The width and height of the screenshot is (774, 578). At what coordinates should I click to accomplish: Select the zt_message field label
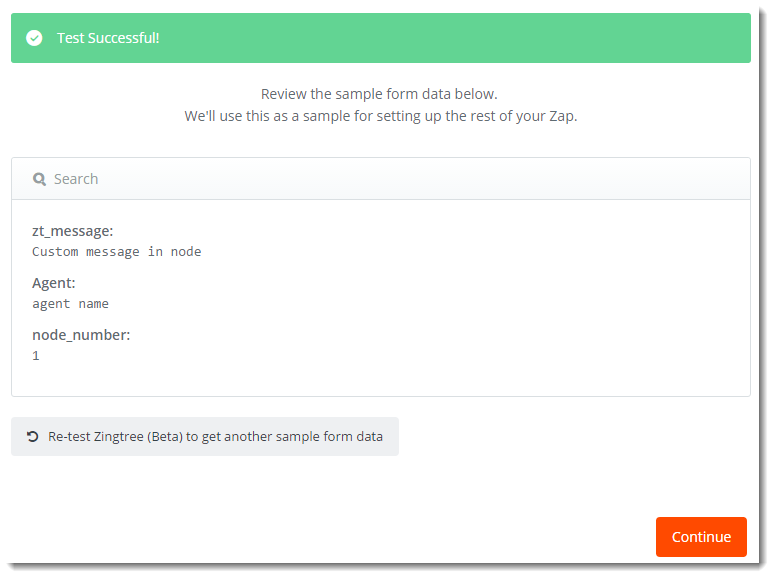[73, 231]
